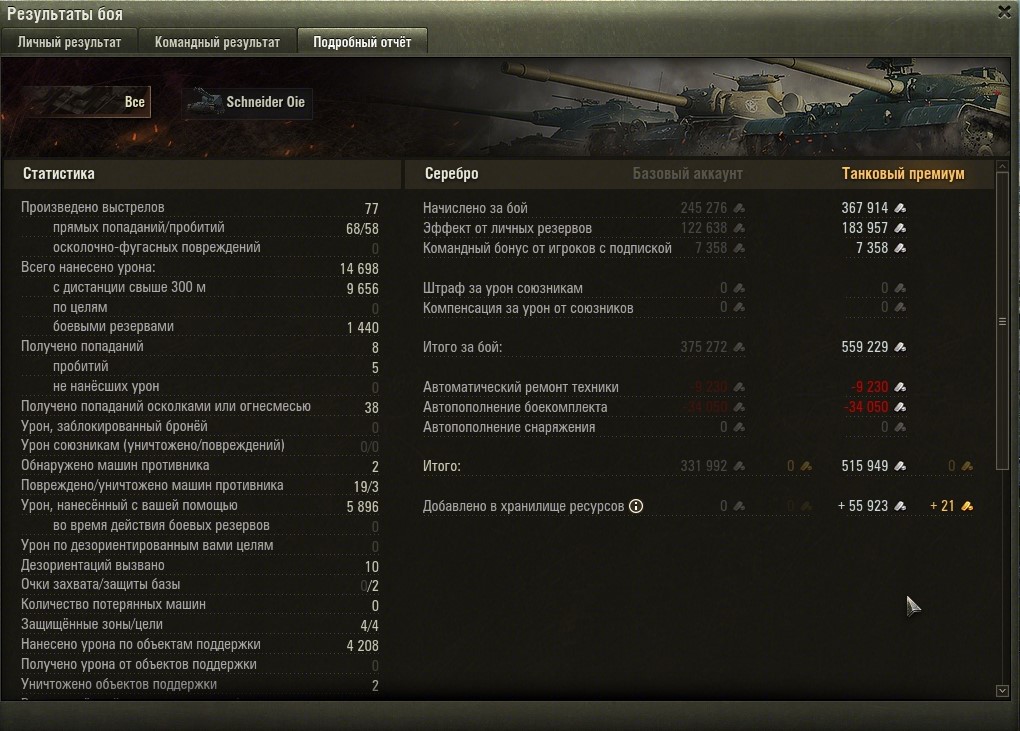Click the Базовый аккаунт column header
The width and height of the screenshot is (1020, 731).
[688, 174]
